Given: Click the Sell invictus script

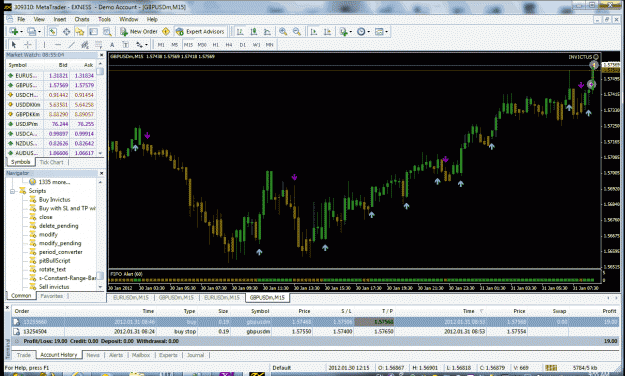Looking at the screenshot, I should coord(54,287).
